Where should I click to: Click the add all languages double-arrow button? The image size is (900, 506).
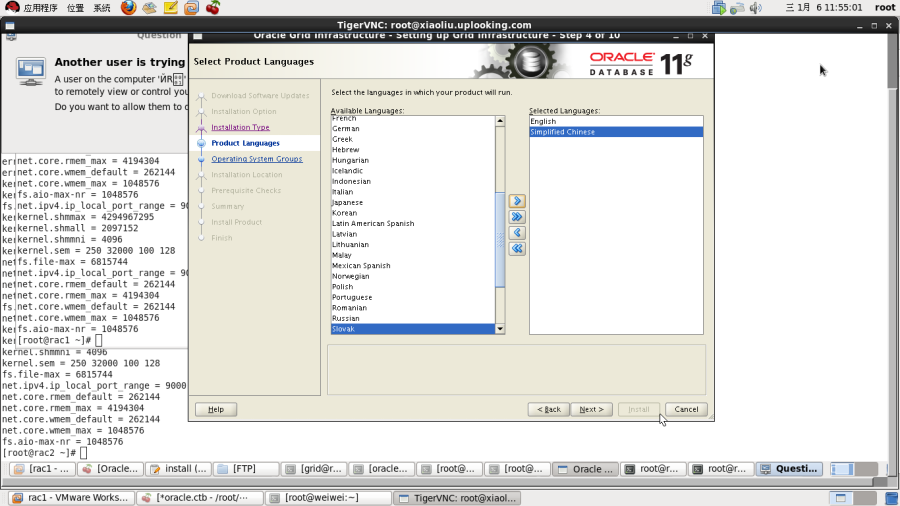pyautogui.click(x=517, y=217)
